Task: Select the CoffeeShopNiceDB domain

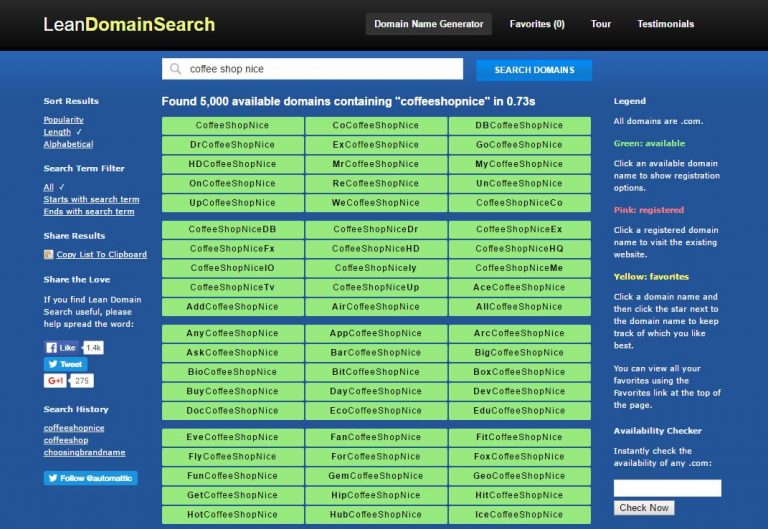Action: [x=233, y=229]
